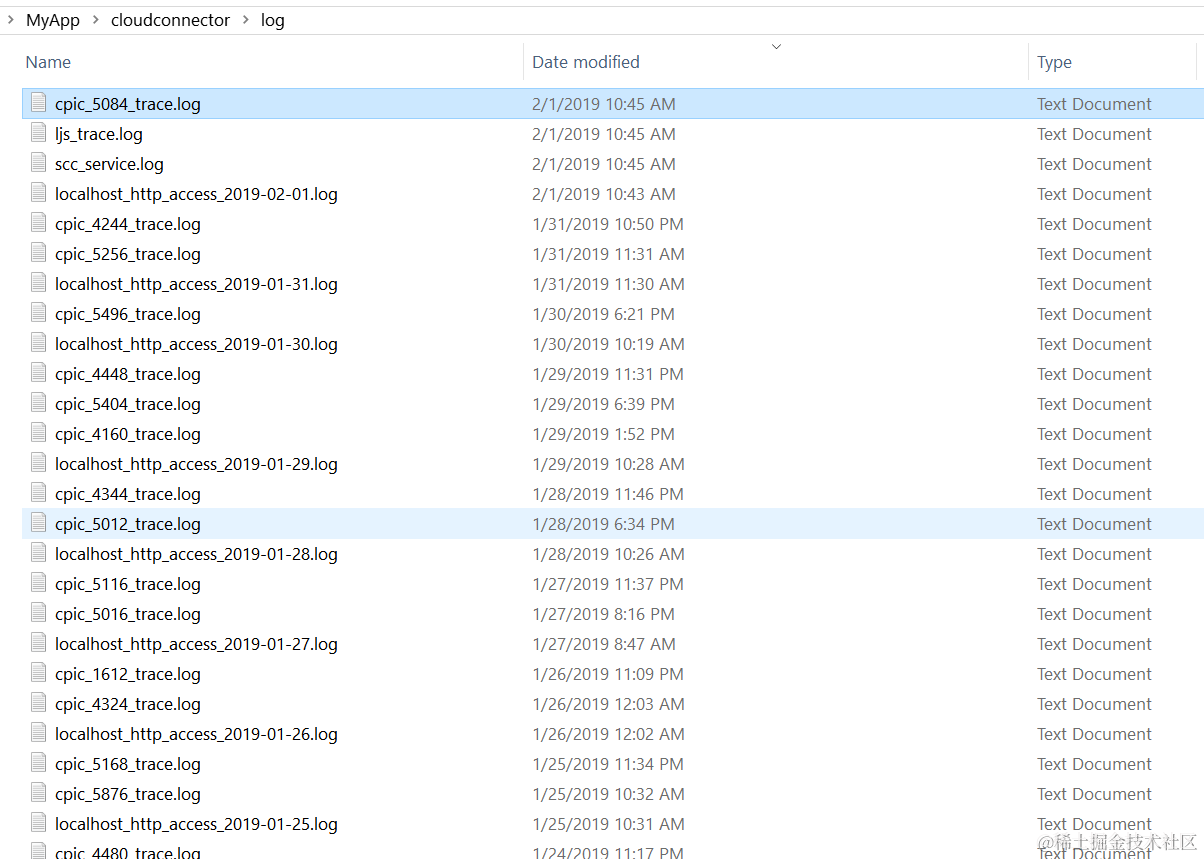
Task: Select file name localhost_http_access_2019-01-29.log
Action: pos(196,464)
